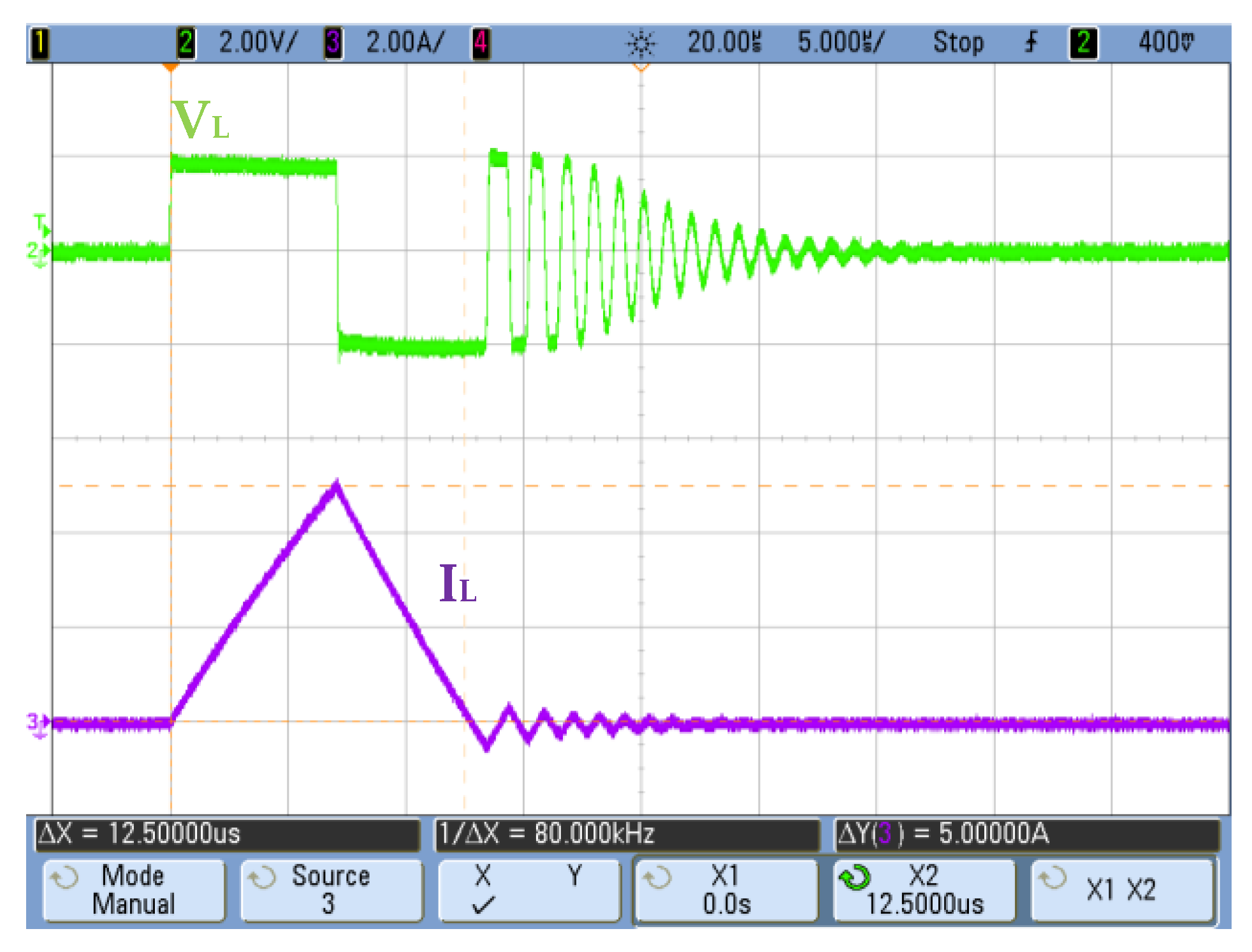Image resolution: width=1252 pixels, height=952 pixels.
Task: Click the channel 3 ground level marker
Action: coord(38,724)
